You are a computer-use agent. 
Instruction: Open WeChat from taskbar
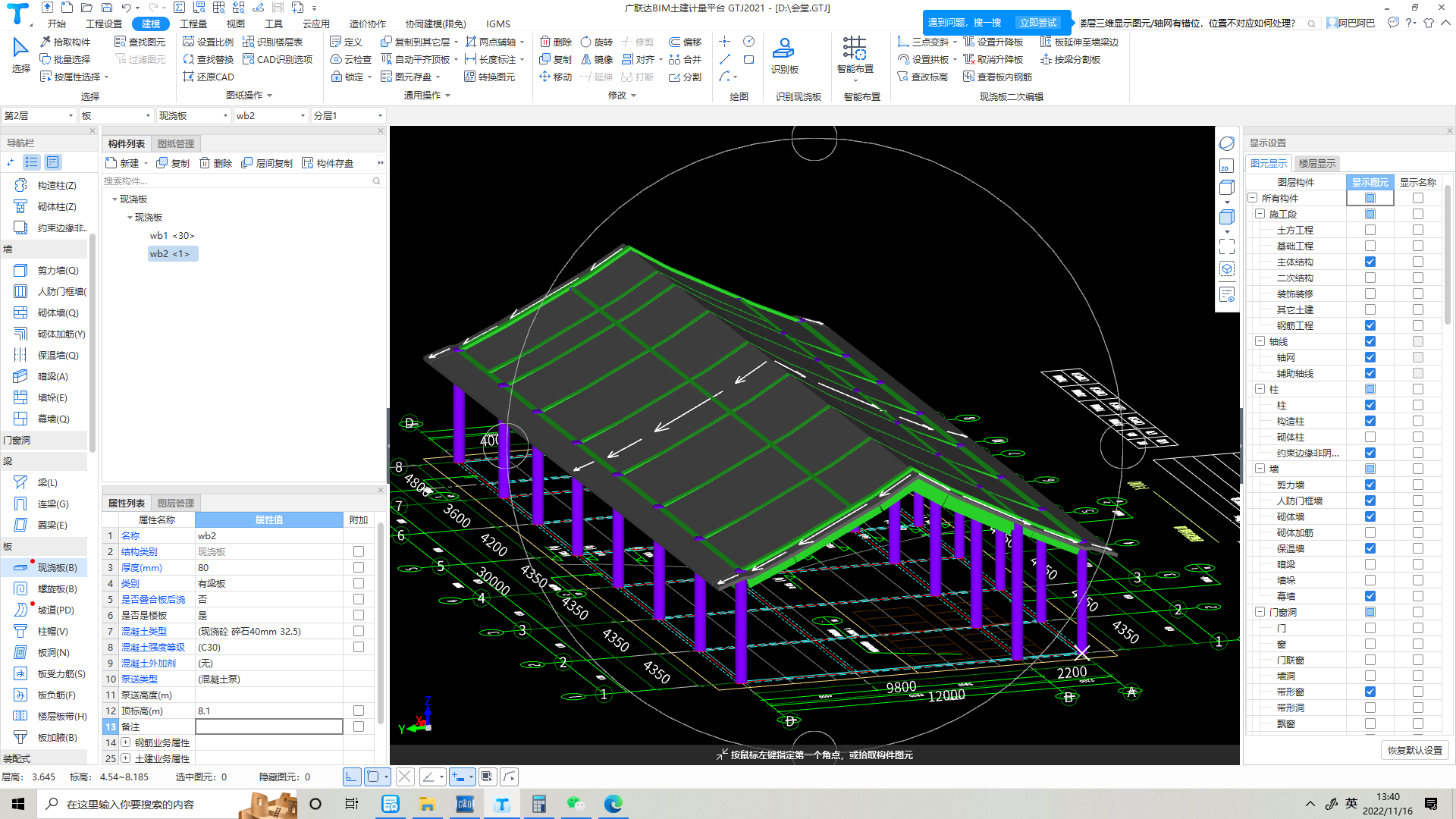[x=576, y=804]
